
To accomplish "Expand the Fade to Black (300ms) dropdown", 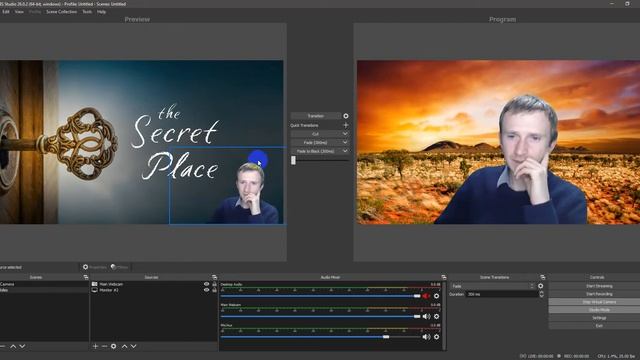I will pyautogui.click(x=345, y=151).
